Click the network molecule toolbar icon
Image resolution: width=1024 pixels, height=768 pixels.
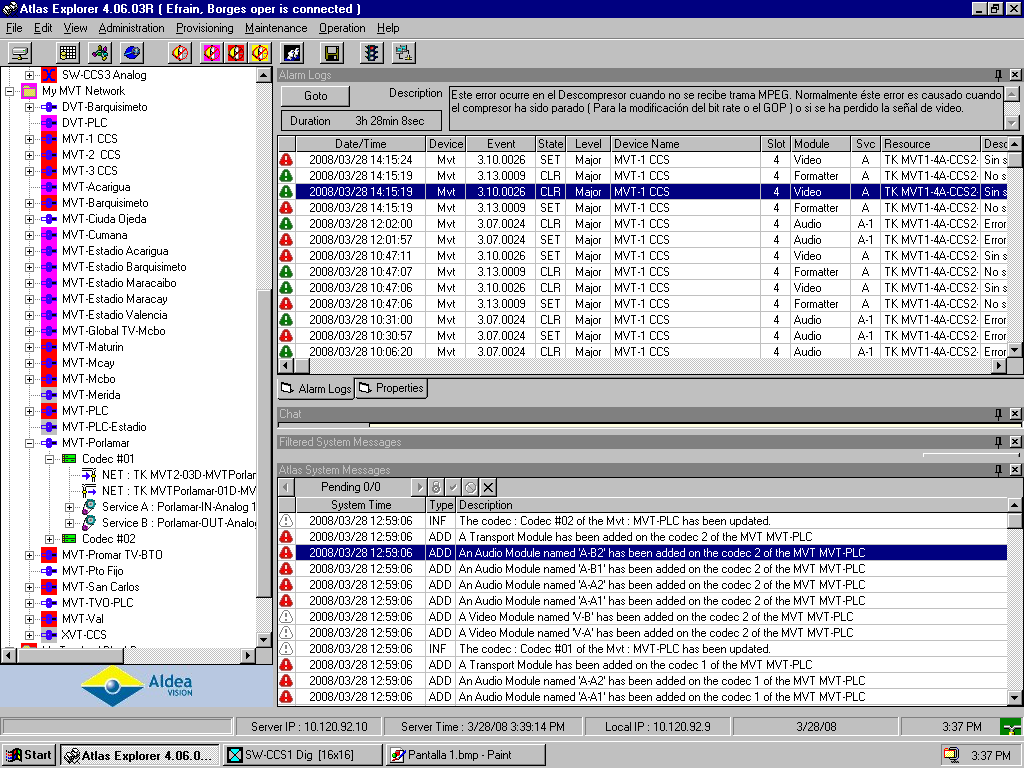coord(100,53)
